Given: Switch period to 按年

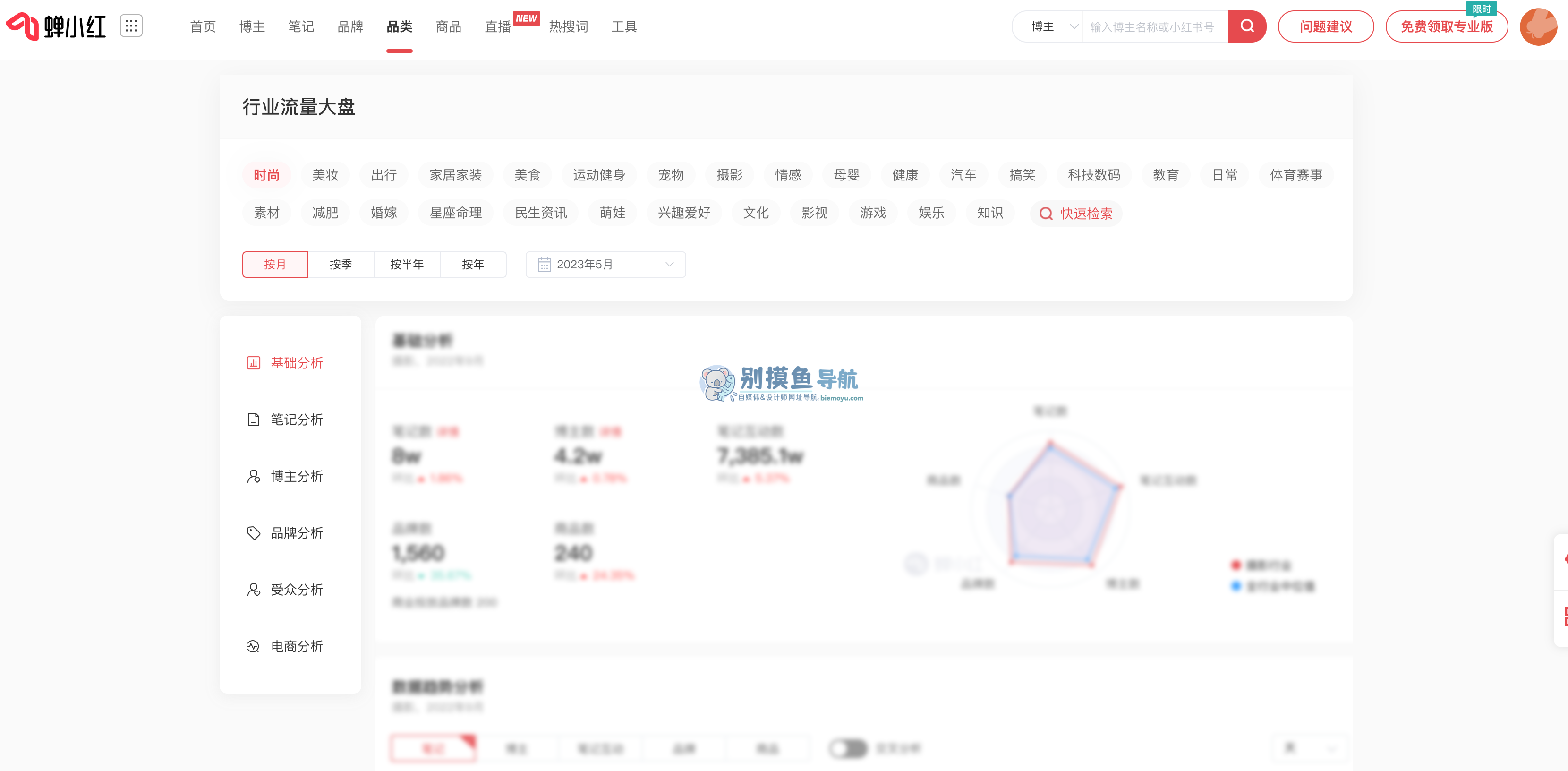Looking at the screenshot, I should [x=473, y=264].
